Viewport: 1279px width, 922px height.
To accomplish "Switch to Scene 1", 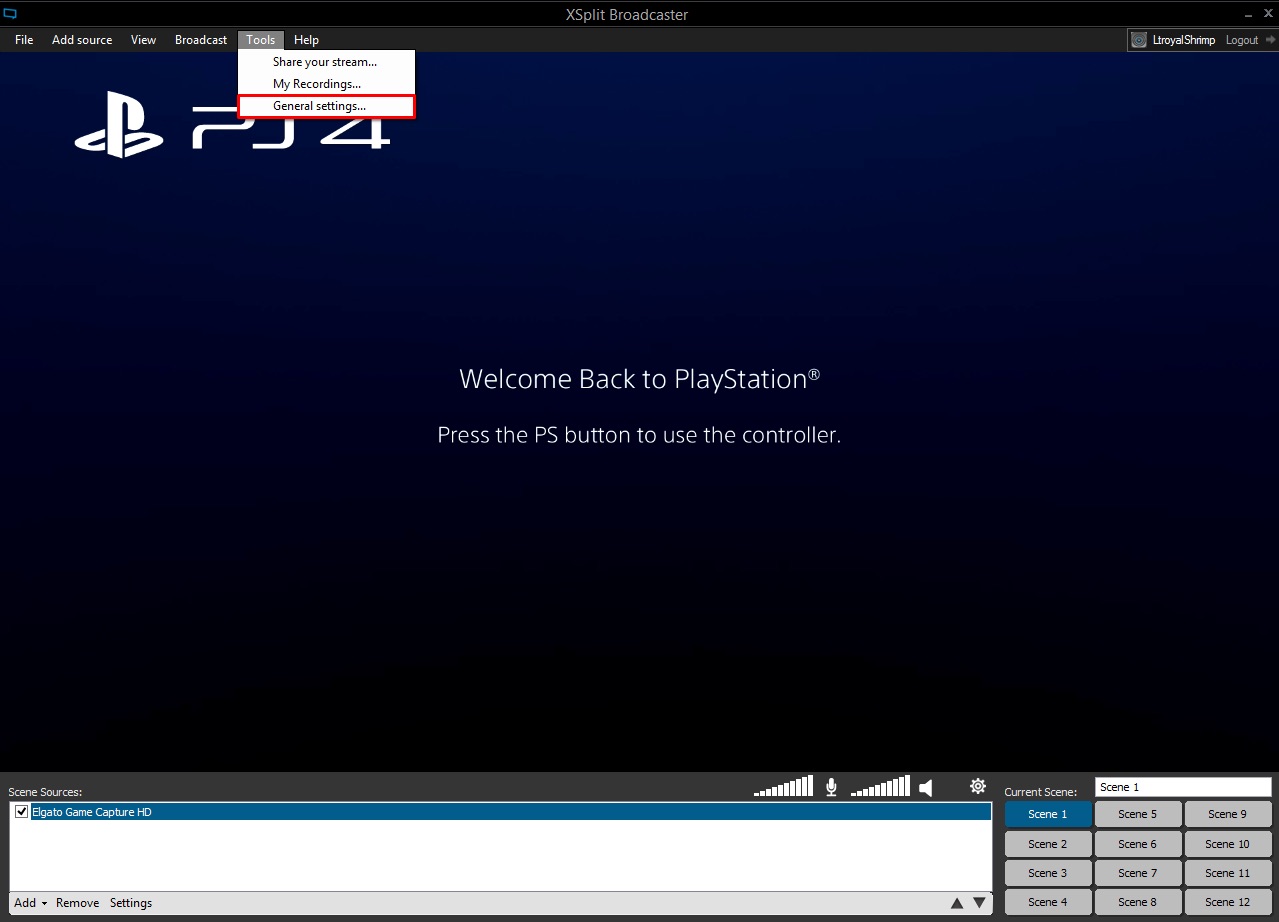I will pos(1048,814).
